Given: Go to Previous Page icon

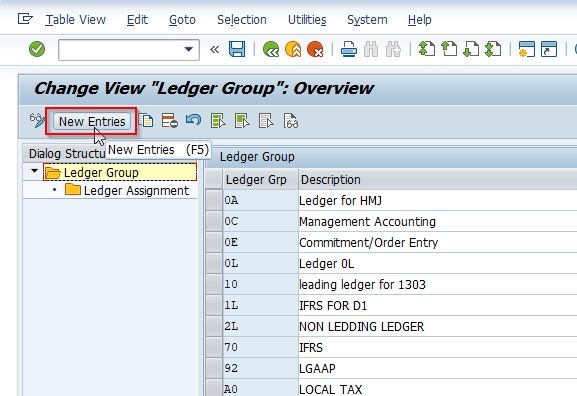Looking at the screenshot, I should pos(449,49).
